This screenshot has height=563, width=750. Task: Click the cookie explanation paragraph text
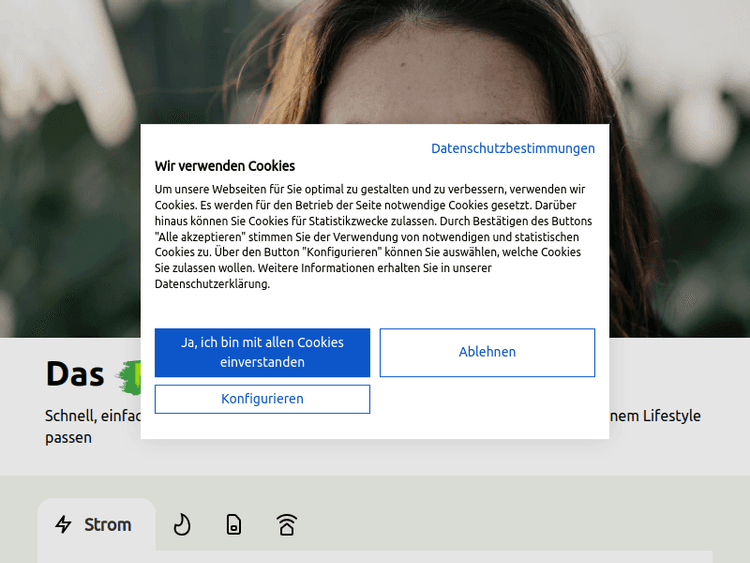370,236
